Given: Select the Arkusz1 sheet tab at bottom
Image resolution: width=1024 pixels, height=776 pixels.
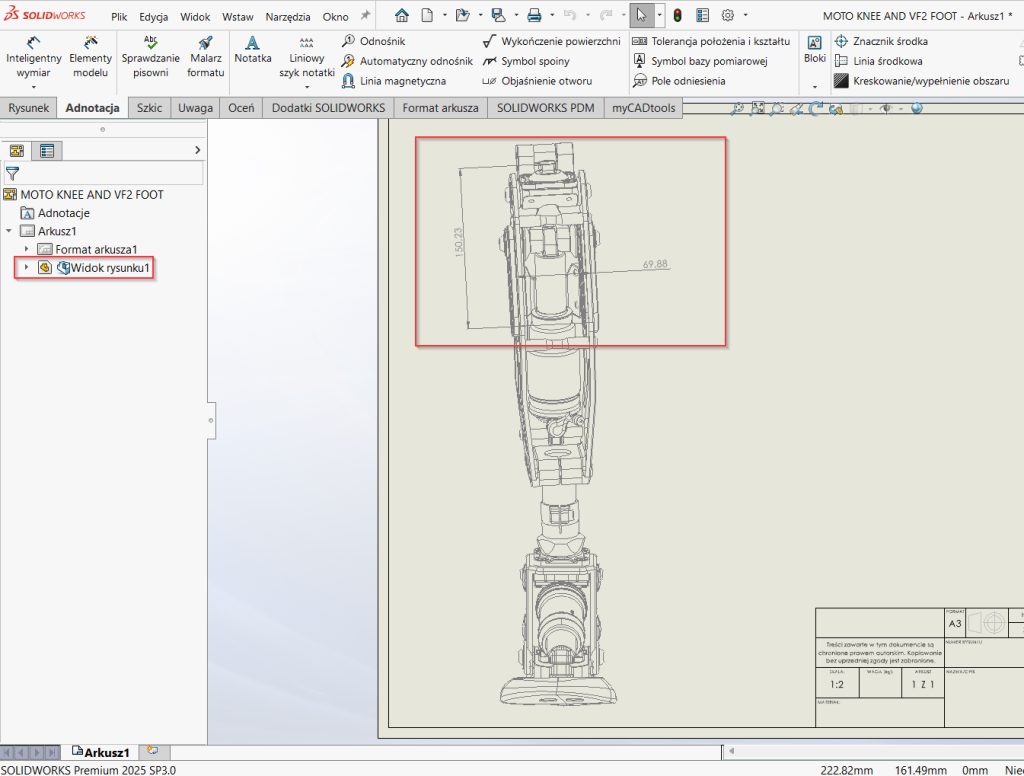Looking at the screenshot, I should (x=101, y=751).
